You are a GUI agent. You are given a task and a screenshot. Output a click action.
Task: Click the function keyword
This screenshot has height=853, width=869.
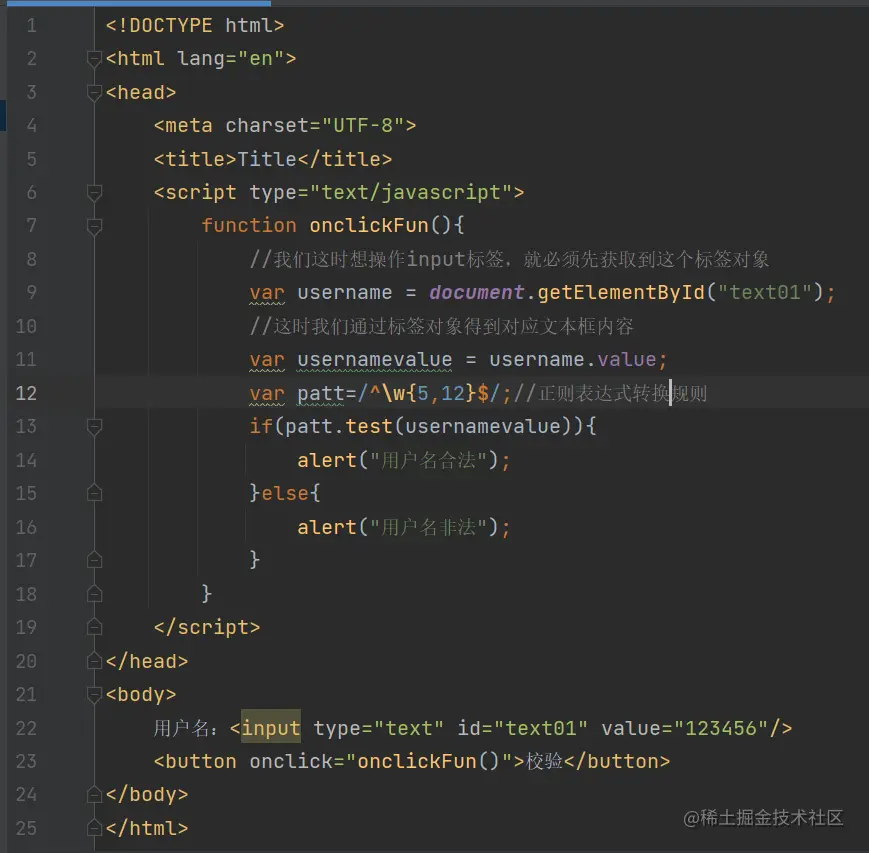coord(249,226)
